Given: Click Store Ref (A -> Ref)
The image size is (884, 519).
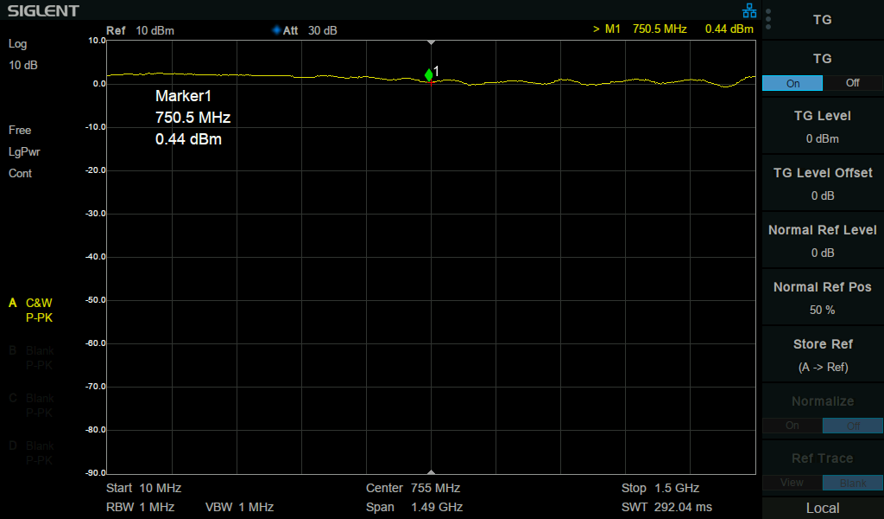Looking at the screenshot, I should point(823,355).
